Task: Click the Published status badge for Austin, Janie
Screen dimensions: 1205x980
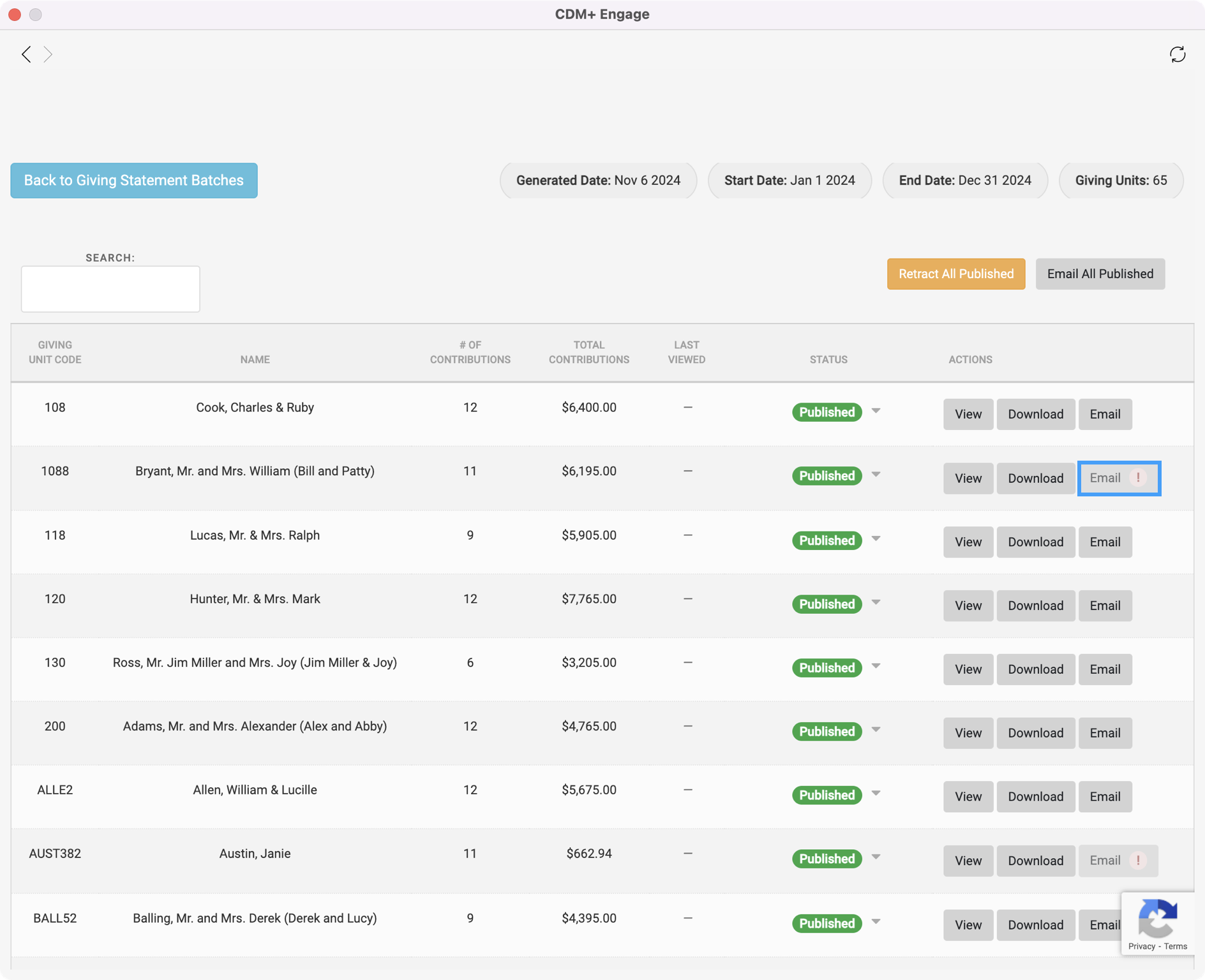Action: click(x=827, y=859)
